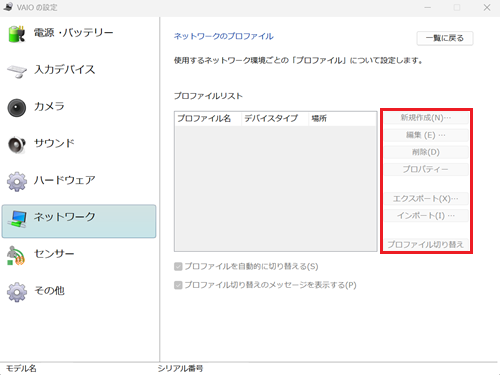Click the シリアル番号 status label
Viewport: 500px width, 375px height.
pyautogui.click(x=180, y=368)
